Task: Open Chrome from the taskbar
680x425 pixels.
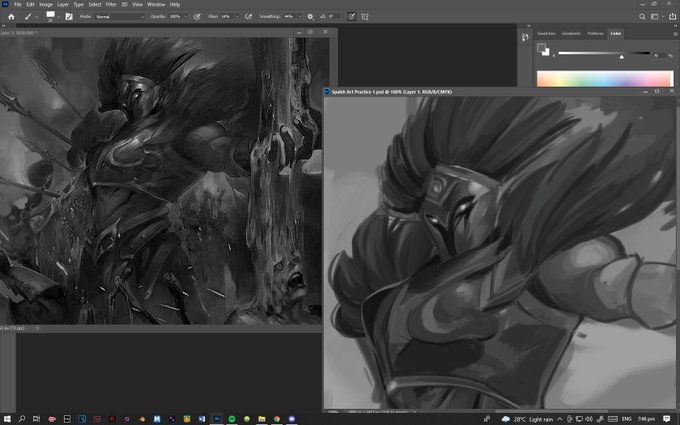Action: click(x=277, y=419)
